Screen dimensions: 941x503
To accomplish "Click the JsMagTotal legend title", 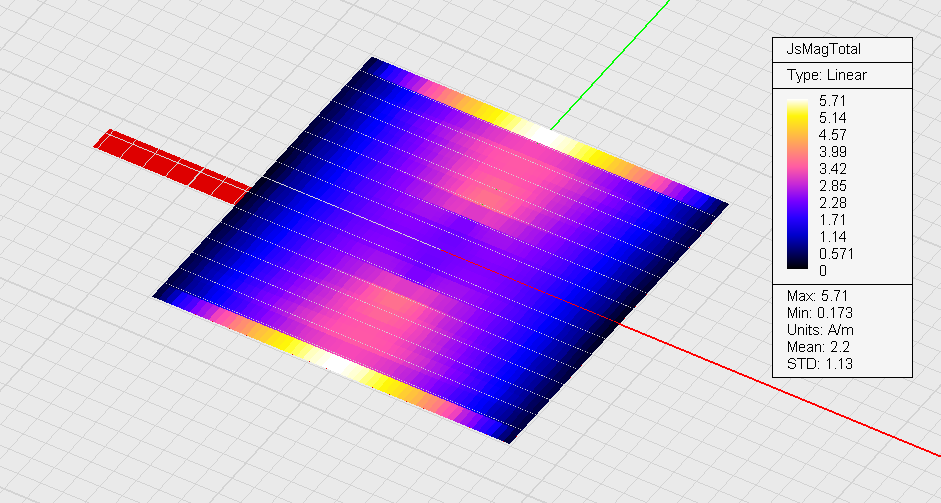I will pos(824,49).
